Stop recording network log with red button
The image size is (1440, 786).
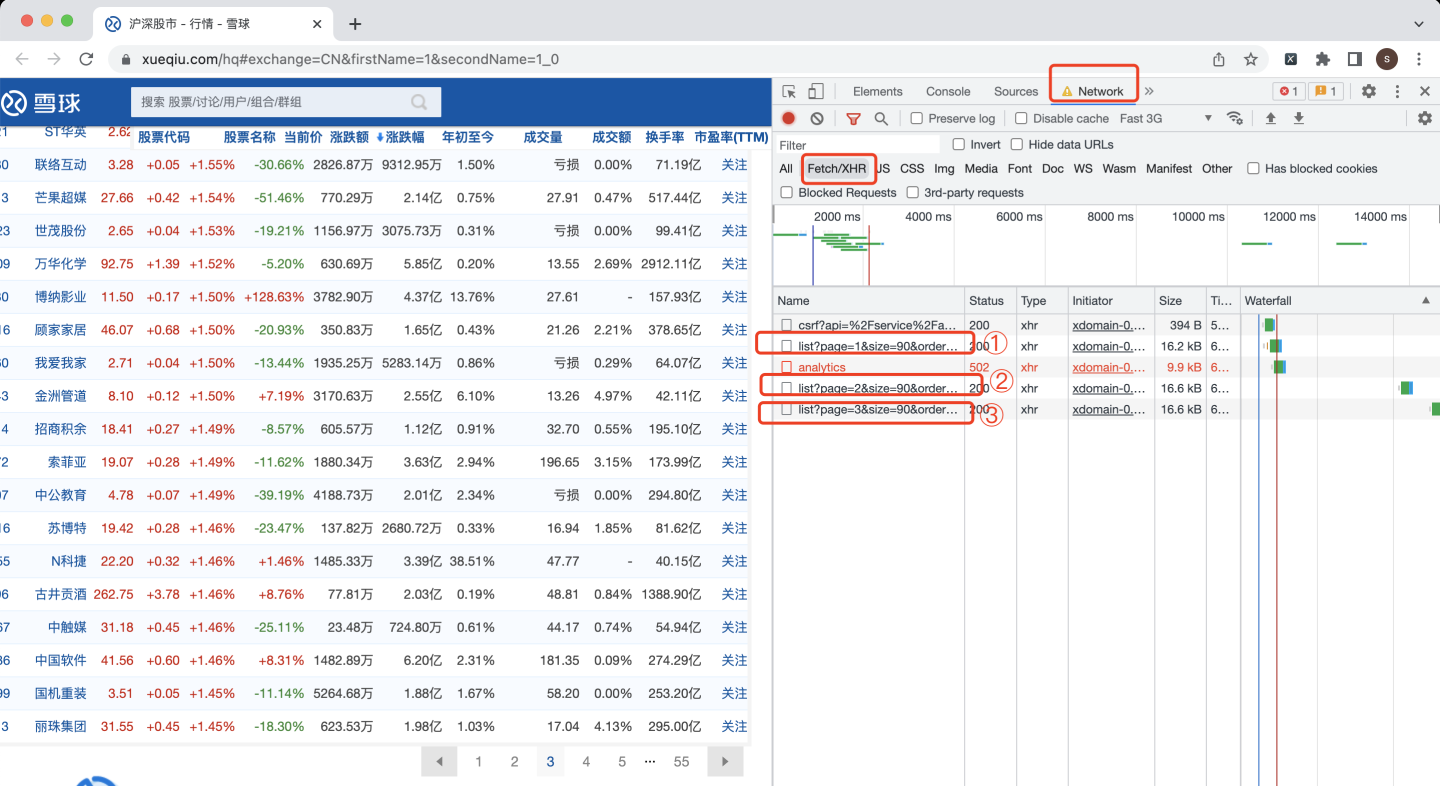[x=789, y=118]
